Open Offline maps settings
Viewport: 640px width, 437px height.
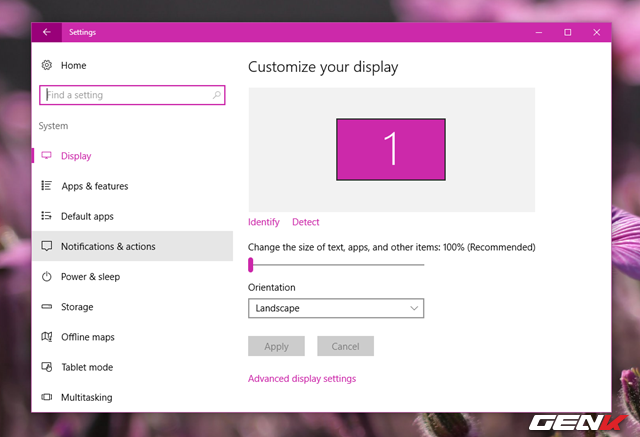132,337
